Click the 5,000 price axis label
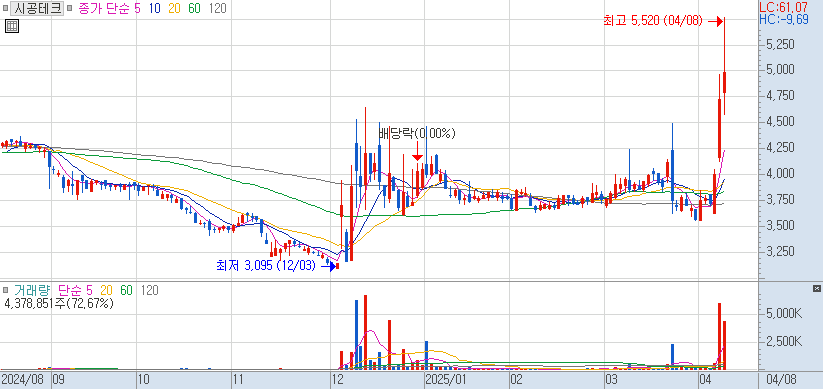Viewport: 823px width, 389px height. click(779, 70)
